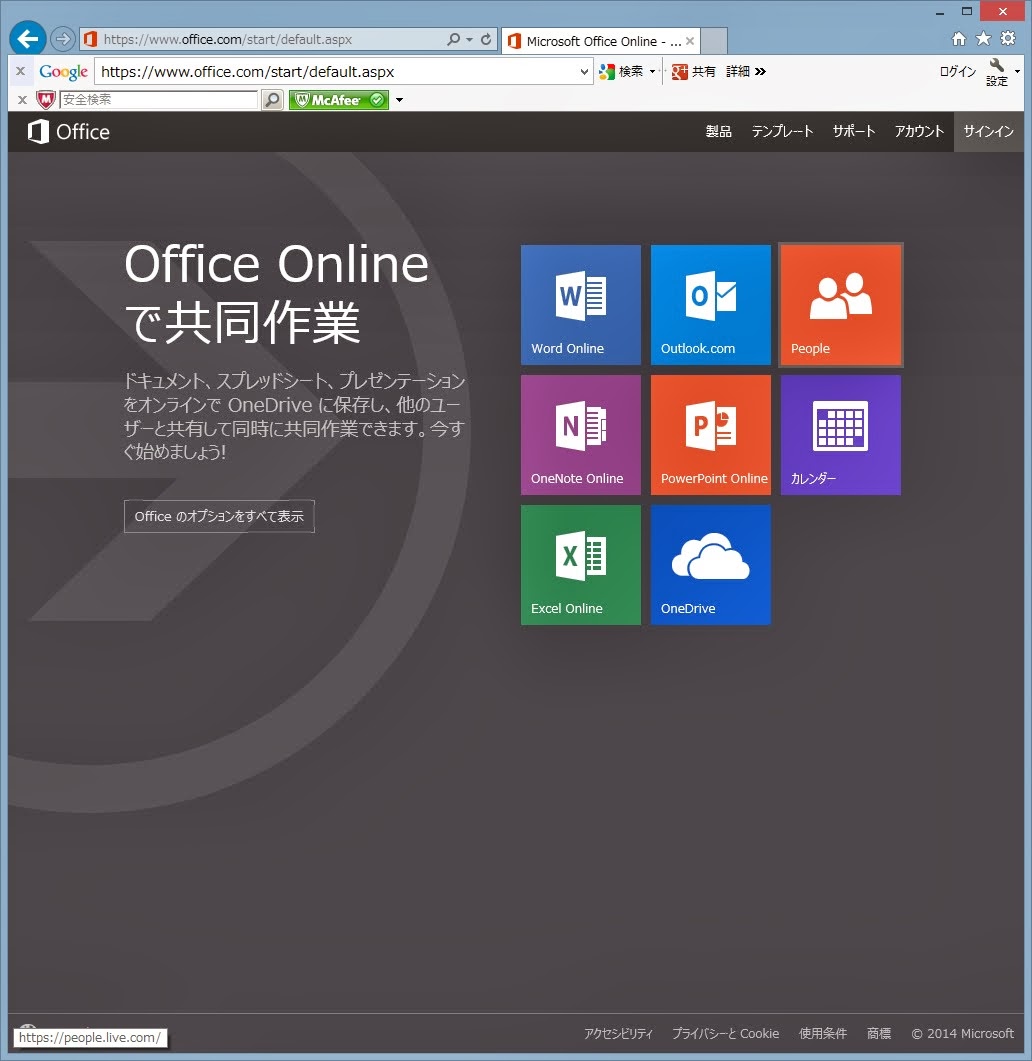Maximize the browser window
This screenshot has width=1032, height=1061.
click(x=967, y=12)
